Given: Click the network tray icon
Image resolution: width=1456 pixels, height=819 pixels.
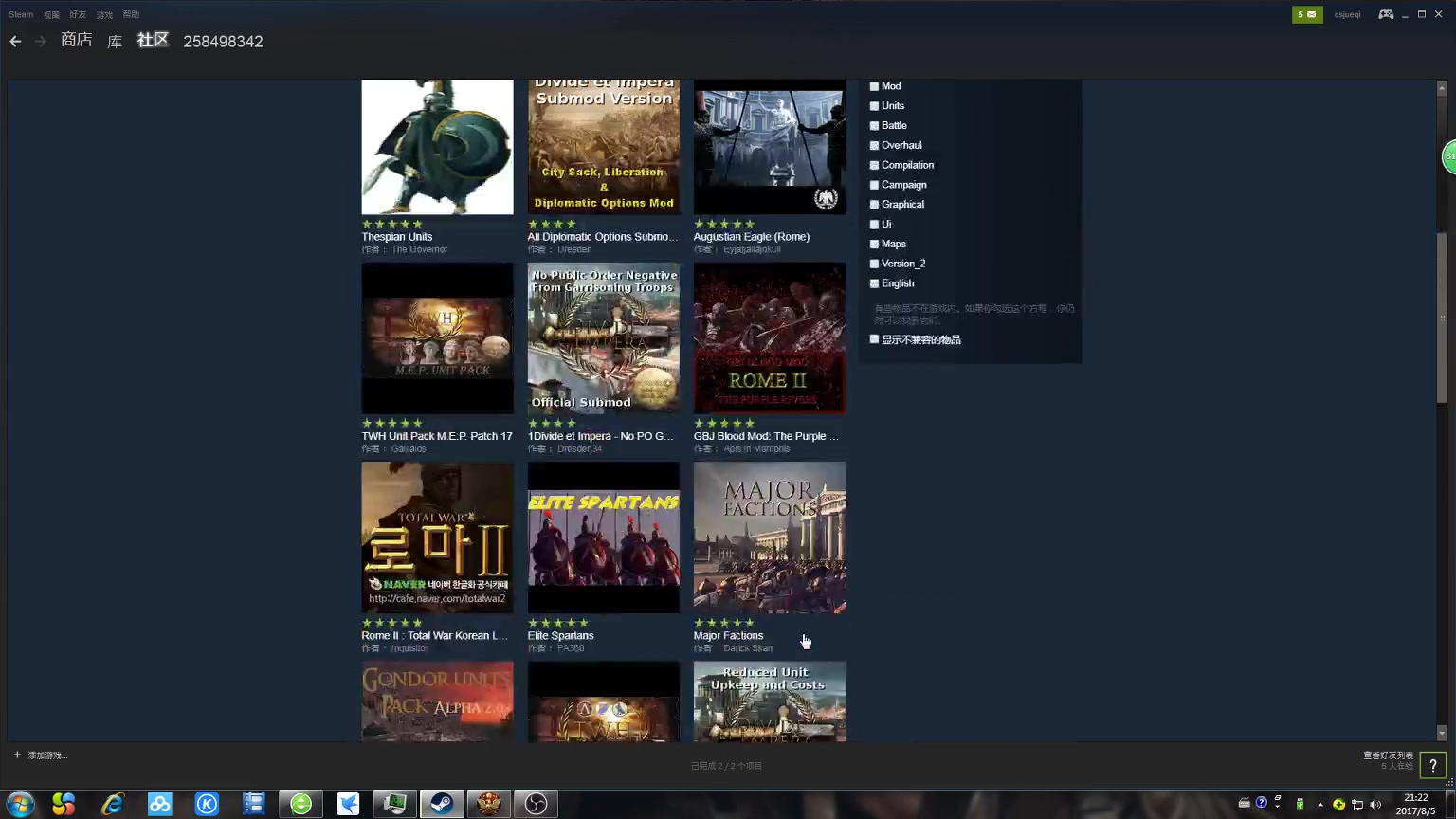Looking at the screenshot, I should coord(1357,804).
